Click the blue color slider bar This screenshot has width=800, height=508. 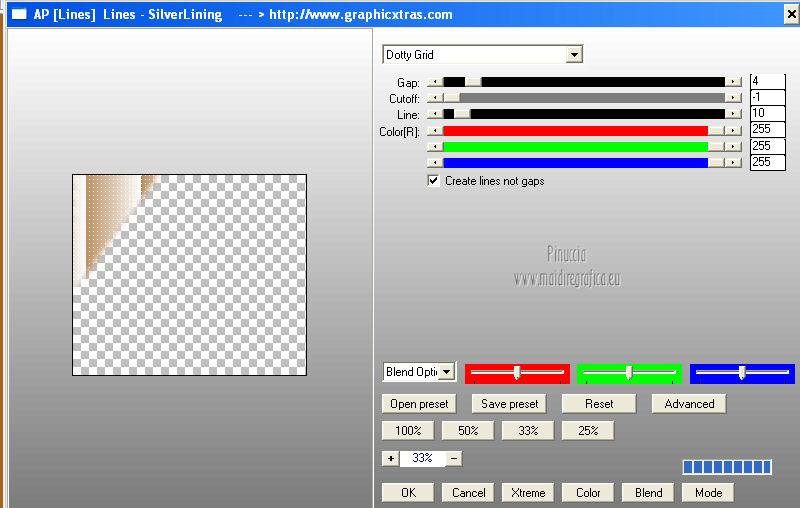coord(576,163)
